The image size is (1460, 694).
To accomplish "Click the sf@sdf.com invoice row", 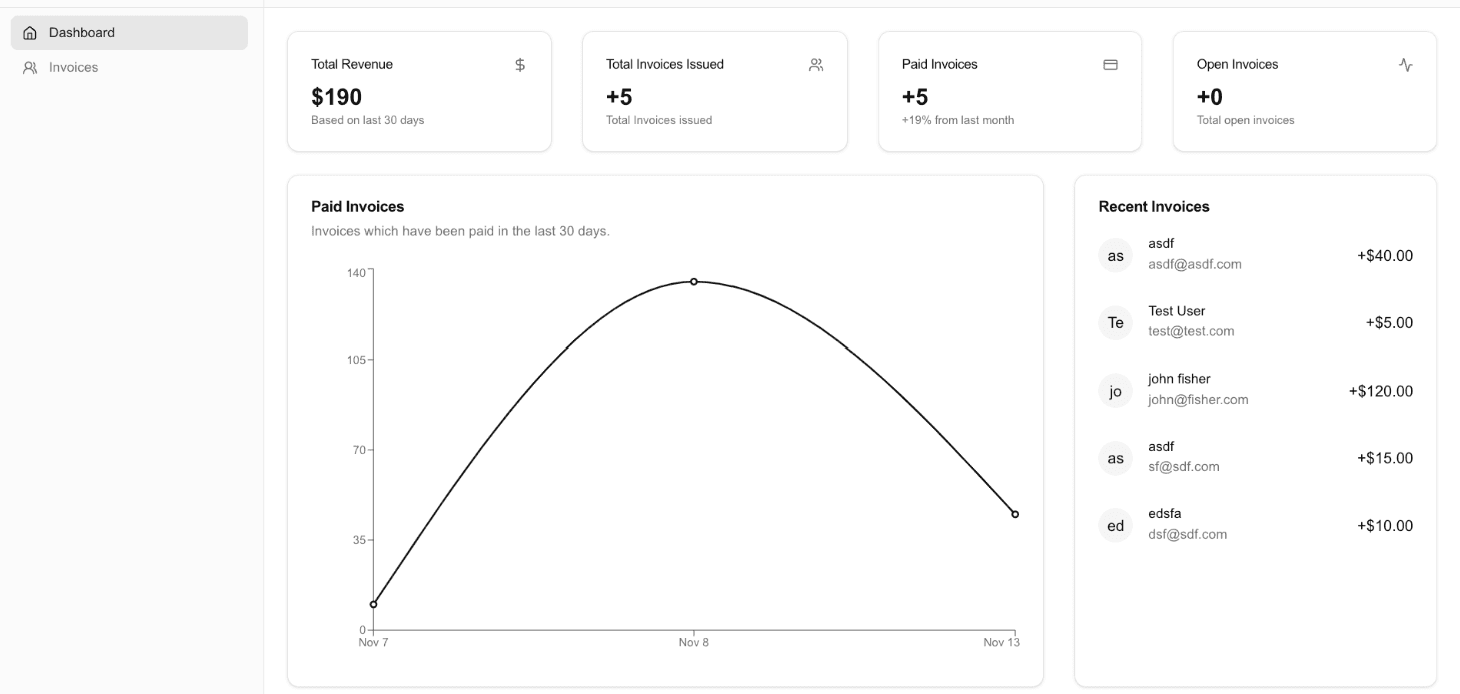I will [1184, 467].
